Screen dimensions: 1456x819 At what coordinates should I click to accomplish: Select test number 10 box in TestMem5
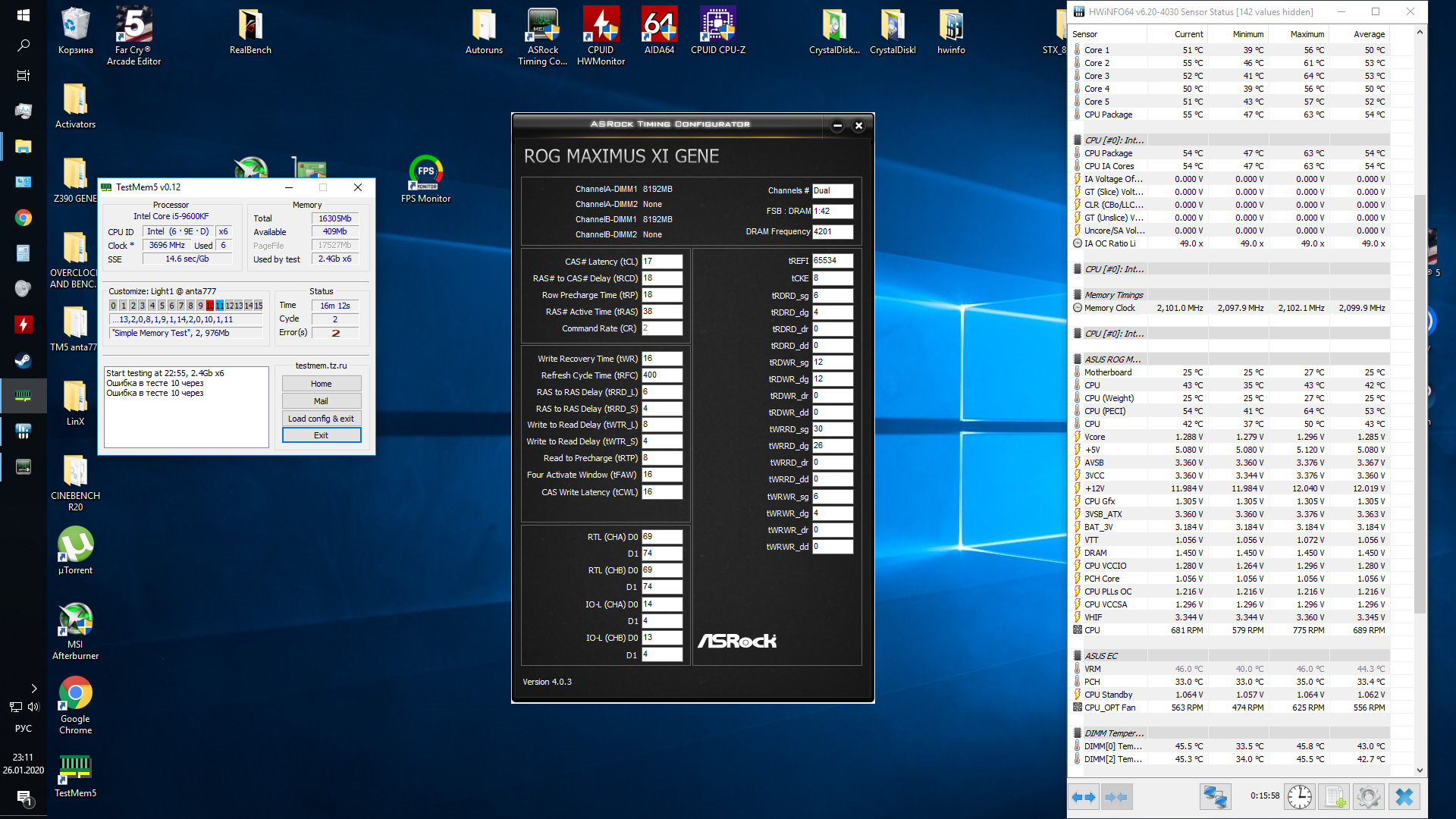click(210, 306)
